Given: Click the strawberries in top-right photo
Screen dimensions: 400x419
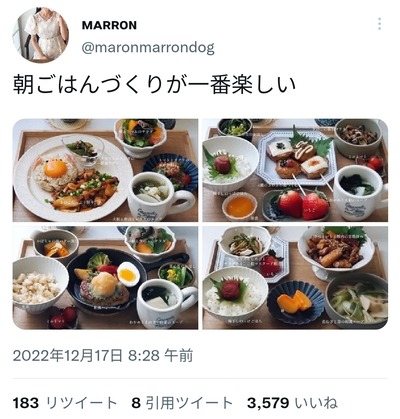Looking at the screenshot, I should (303, 204).
